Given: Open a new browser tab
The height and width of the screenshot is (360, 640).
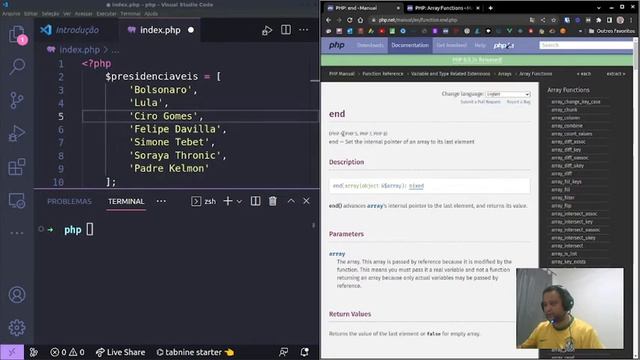Looking at the screenshot, I should (x=490, y=8).
